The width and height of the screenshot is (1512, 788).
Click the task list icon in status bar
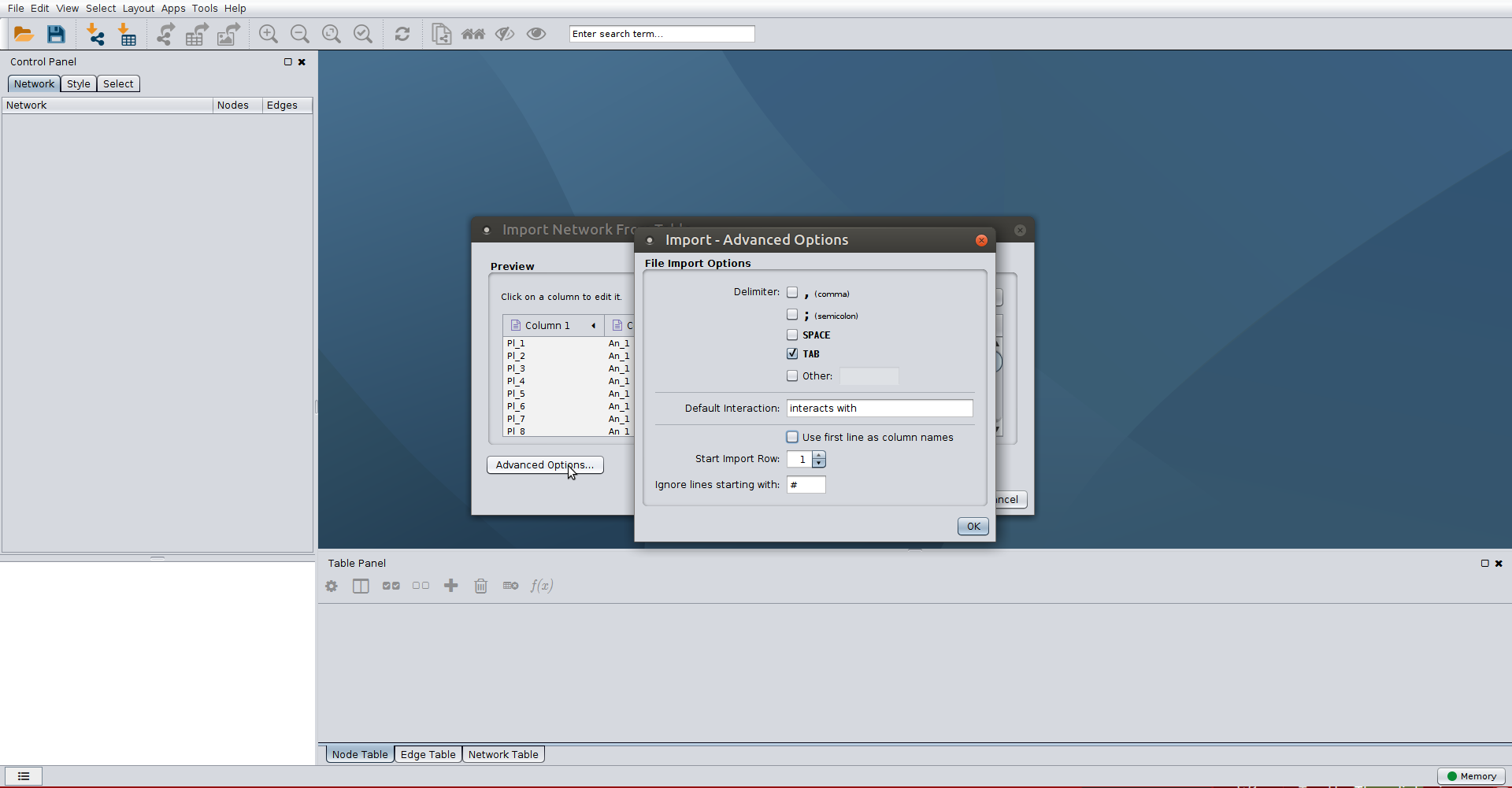pyautogui.click(x=24, y=776)
